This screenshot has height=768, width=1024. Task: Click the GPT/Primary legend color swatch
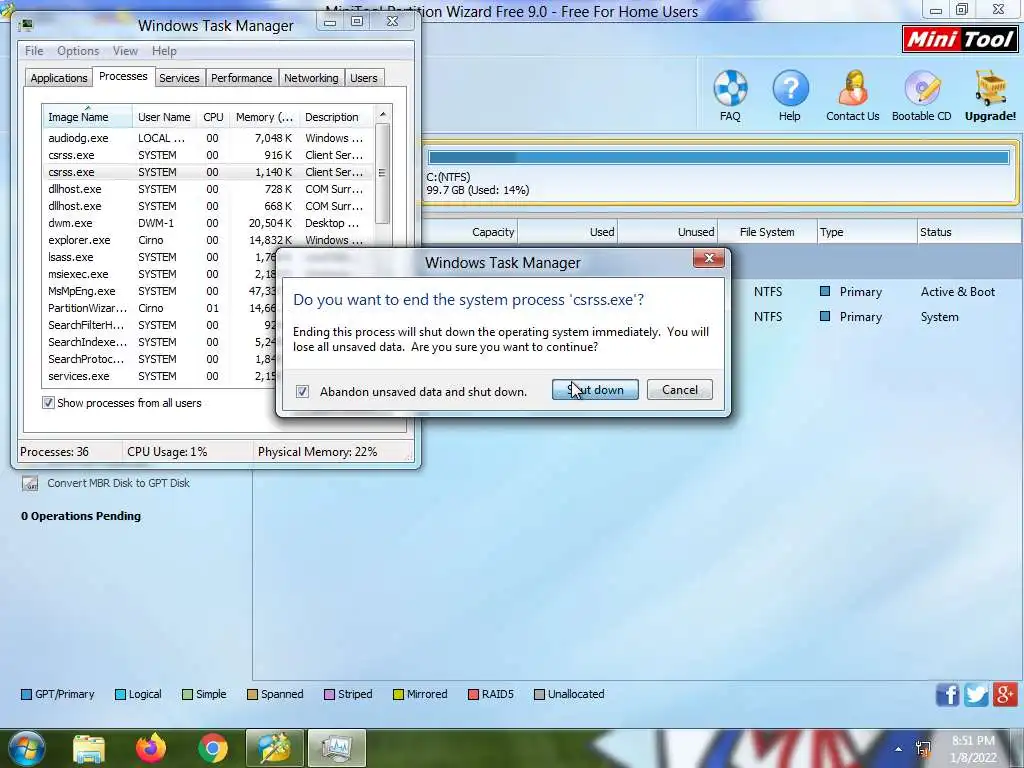pyautogui.click(x=26, y=694)
